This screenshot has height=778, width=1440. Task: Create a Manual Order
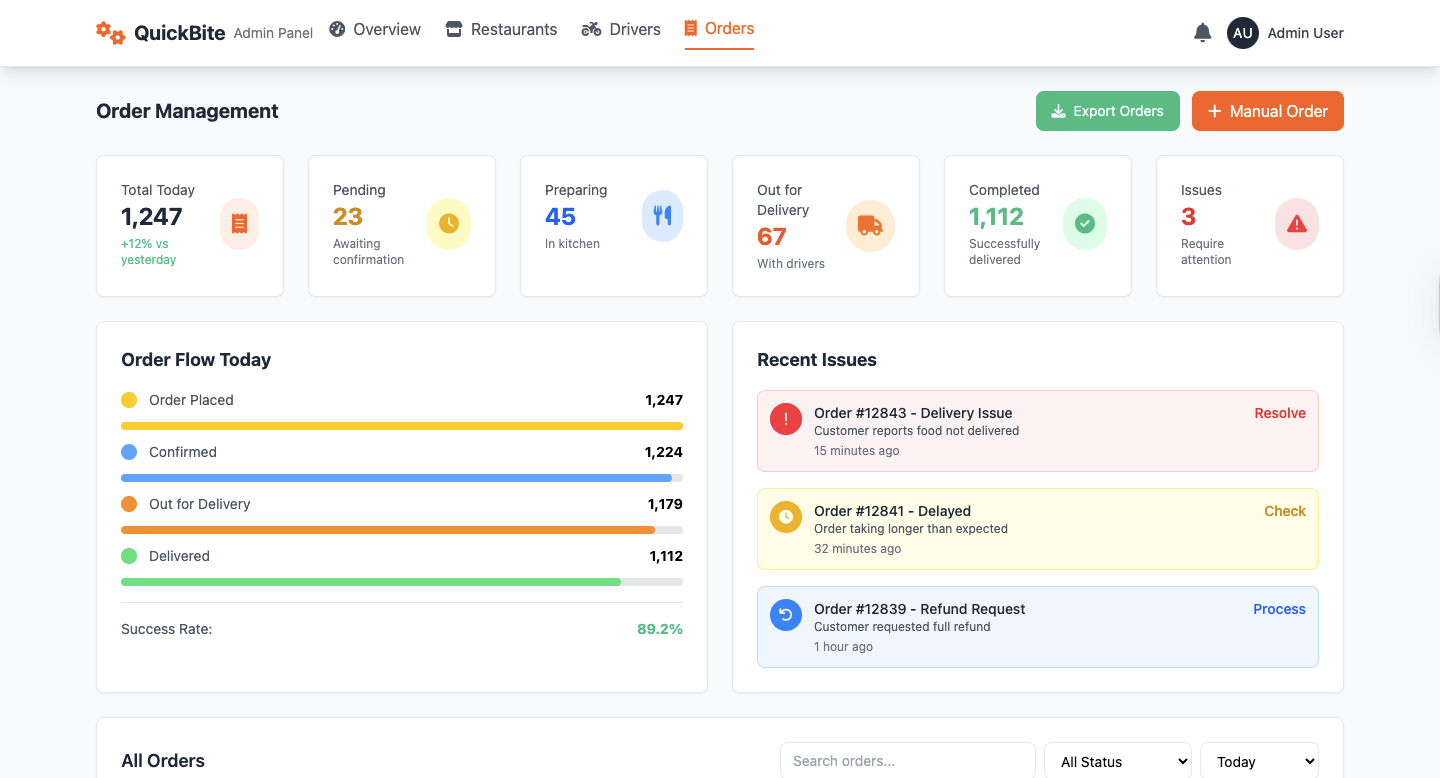pyautogui.click(x=1267, y=111)
